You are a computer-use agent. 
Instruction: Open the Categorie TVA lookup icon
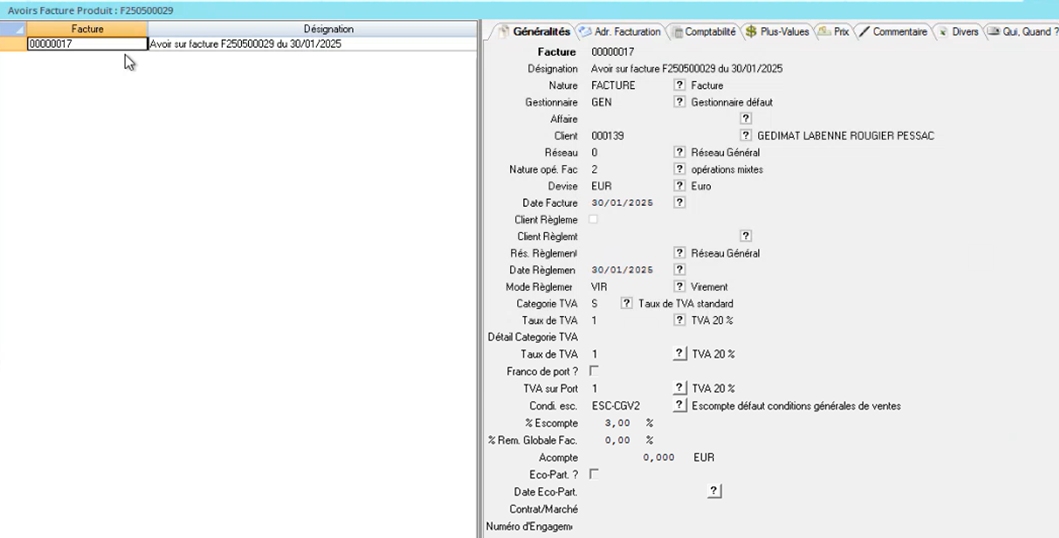pyautogui.click(x=626, y=303)
